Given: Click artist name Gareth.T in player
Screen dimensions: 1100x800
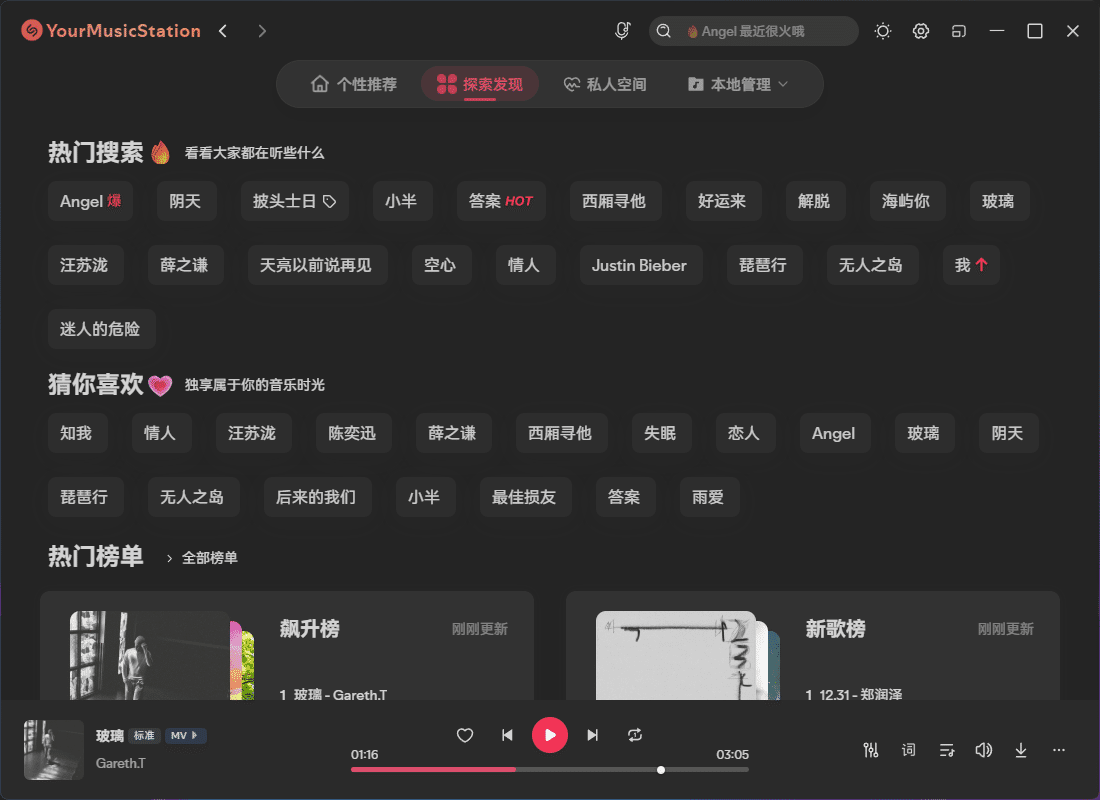Looking at the screenshot, I should click(121, 763).
